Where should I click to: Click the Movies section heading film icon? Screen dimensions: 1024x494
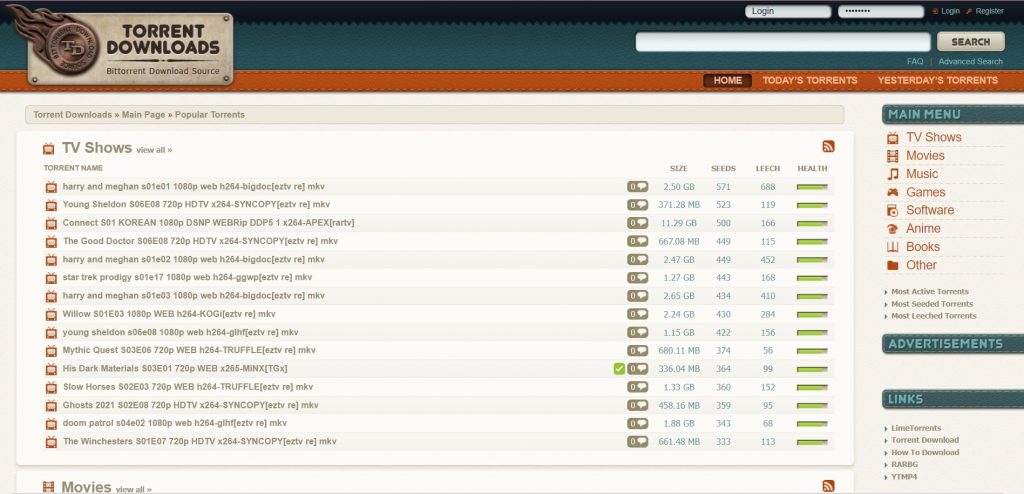coord(48,487)
